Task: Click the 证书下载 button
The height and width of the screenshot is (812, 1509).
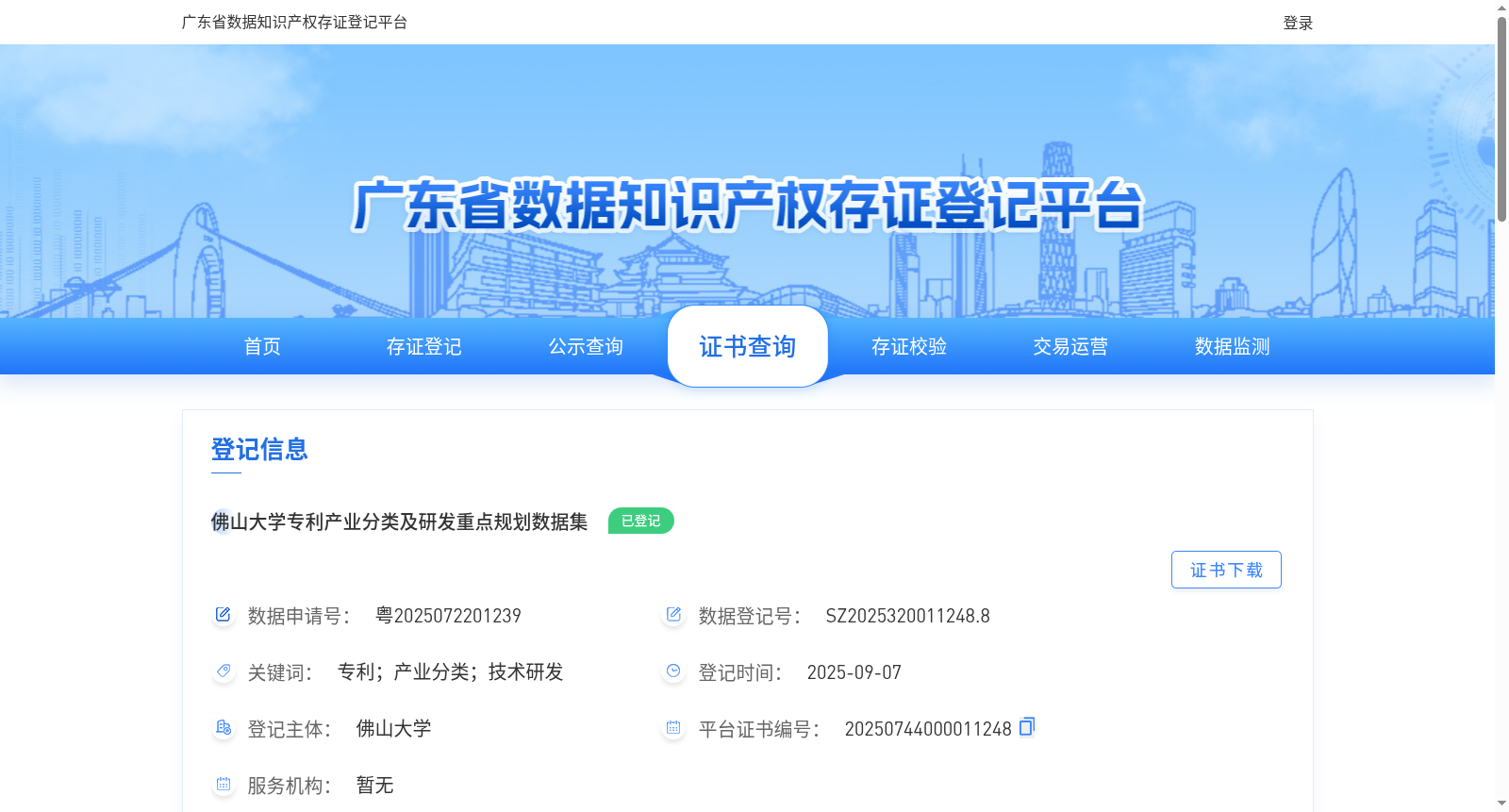Action: (x=1226, y=570)
